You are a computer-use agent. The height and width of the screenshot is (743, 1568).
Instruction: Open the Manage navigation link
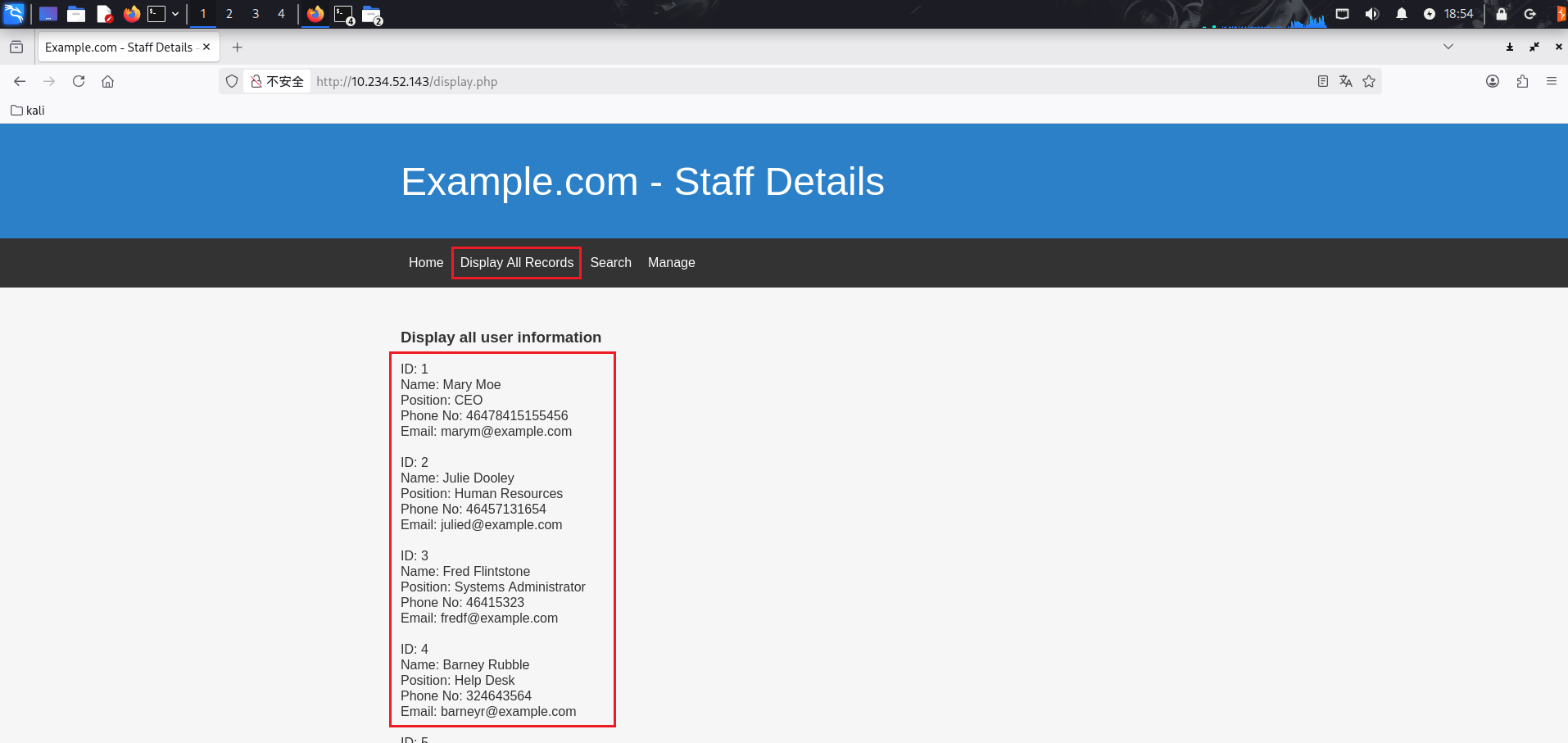click(x=671, y=263)
